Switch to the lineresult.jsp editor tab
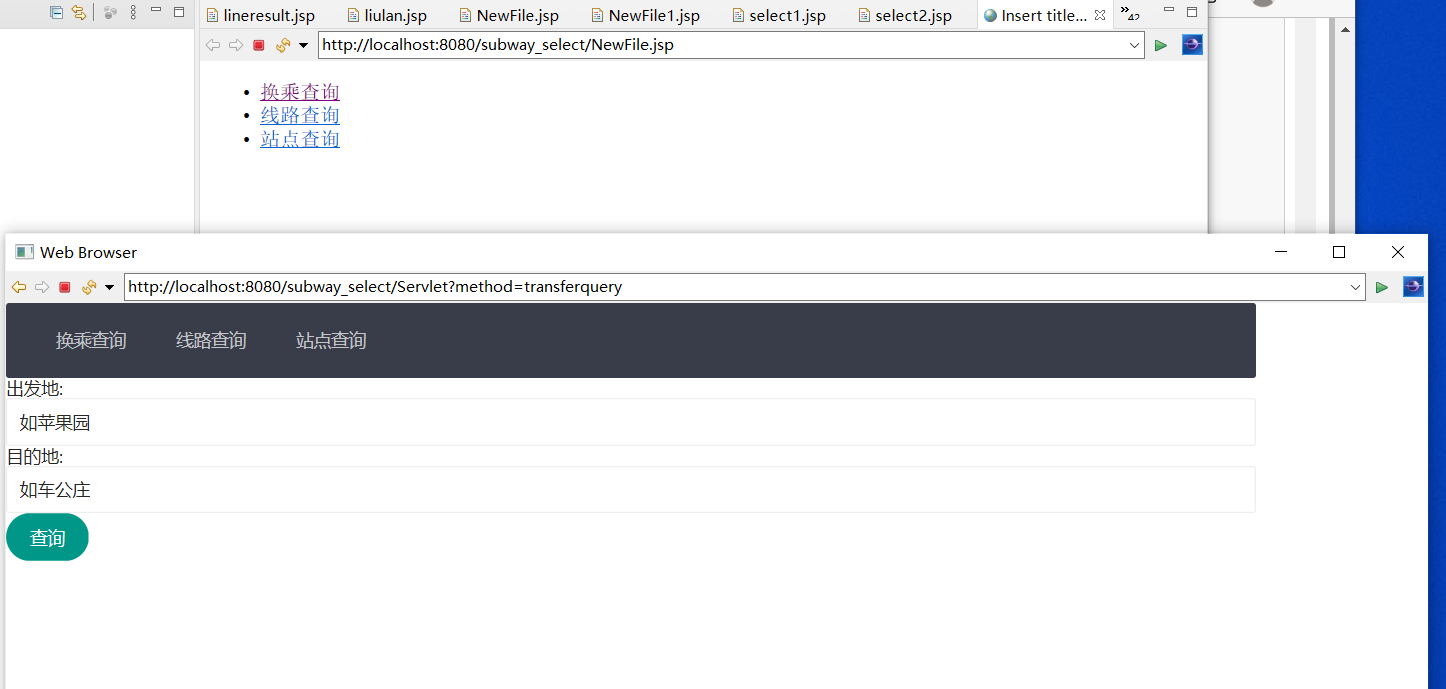Screen dimensions: 1446x689 [x=260, y=15]
